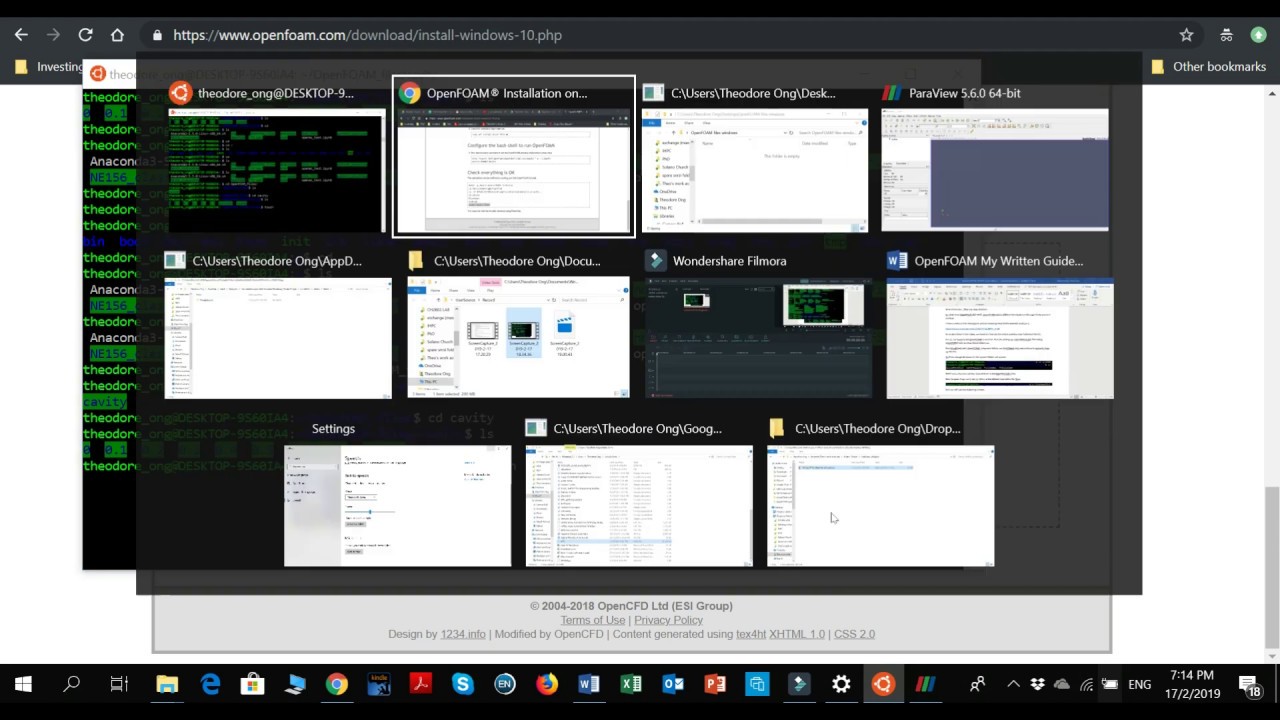Open the XHTML 1.0 link
The height and width of the screenshot is (720, 1280).
pos(797,634)
